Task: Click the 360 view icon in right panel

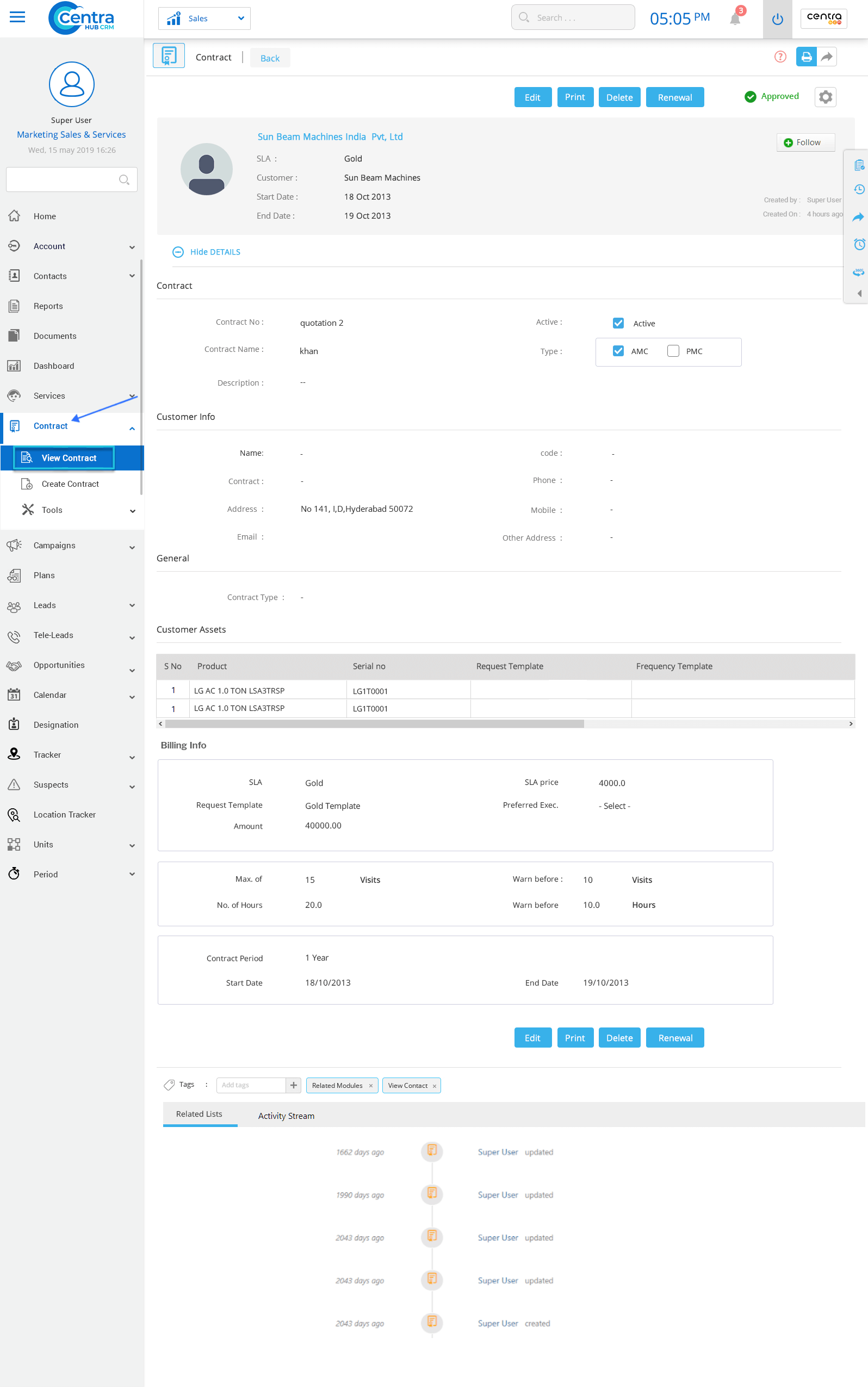Action: 858,272
